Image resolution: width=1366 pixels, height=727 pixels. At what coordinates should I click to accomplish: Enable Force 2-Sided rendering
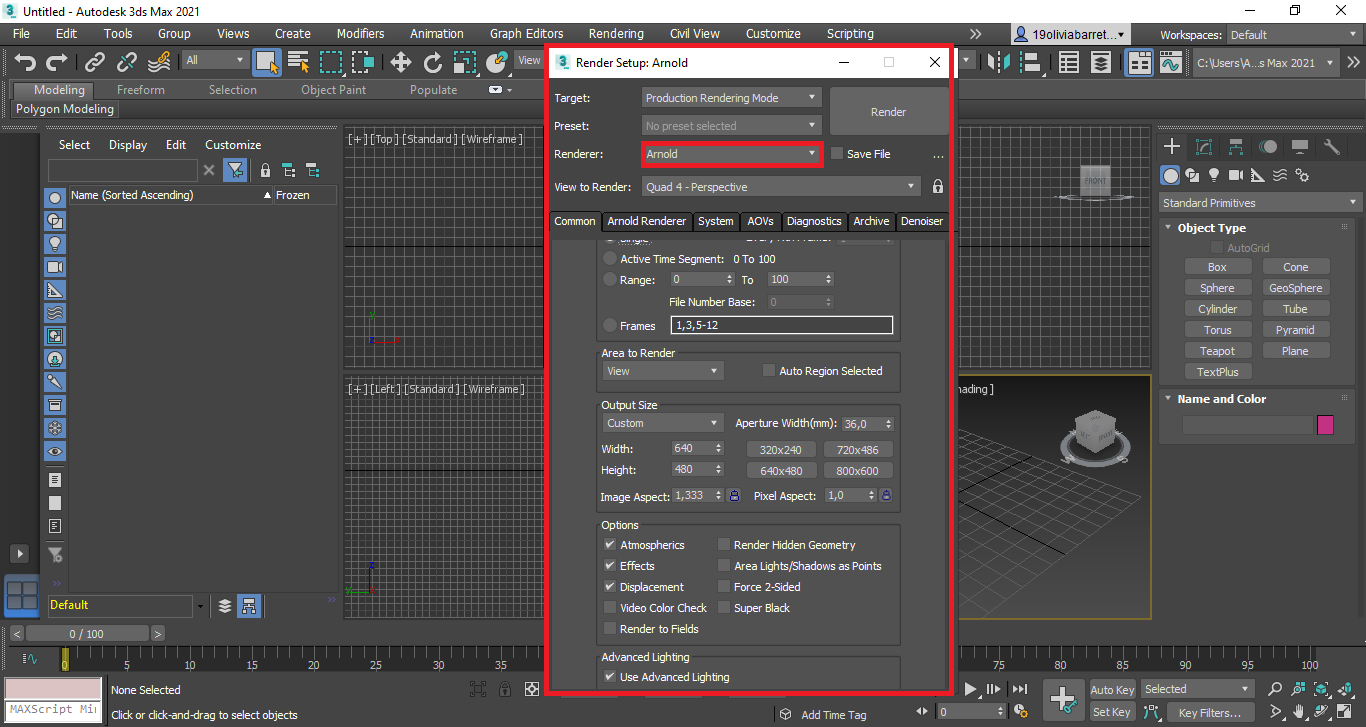tap(724, 587)
